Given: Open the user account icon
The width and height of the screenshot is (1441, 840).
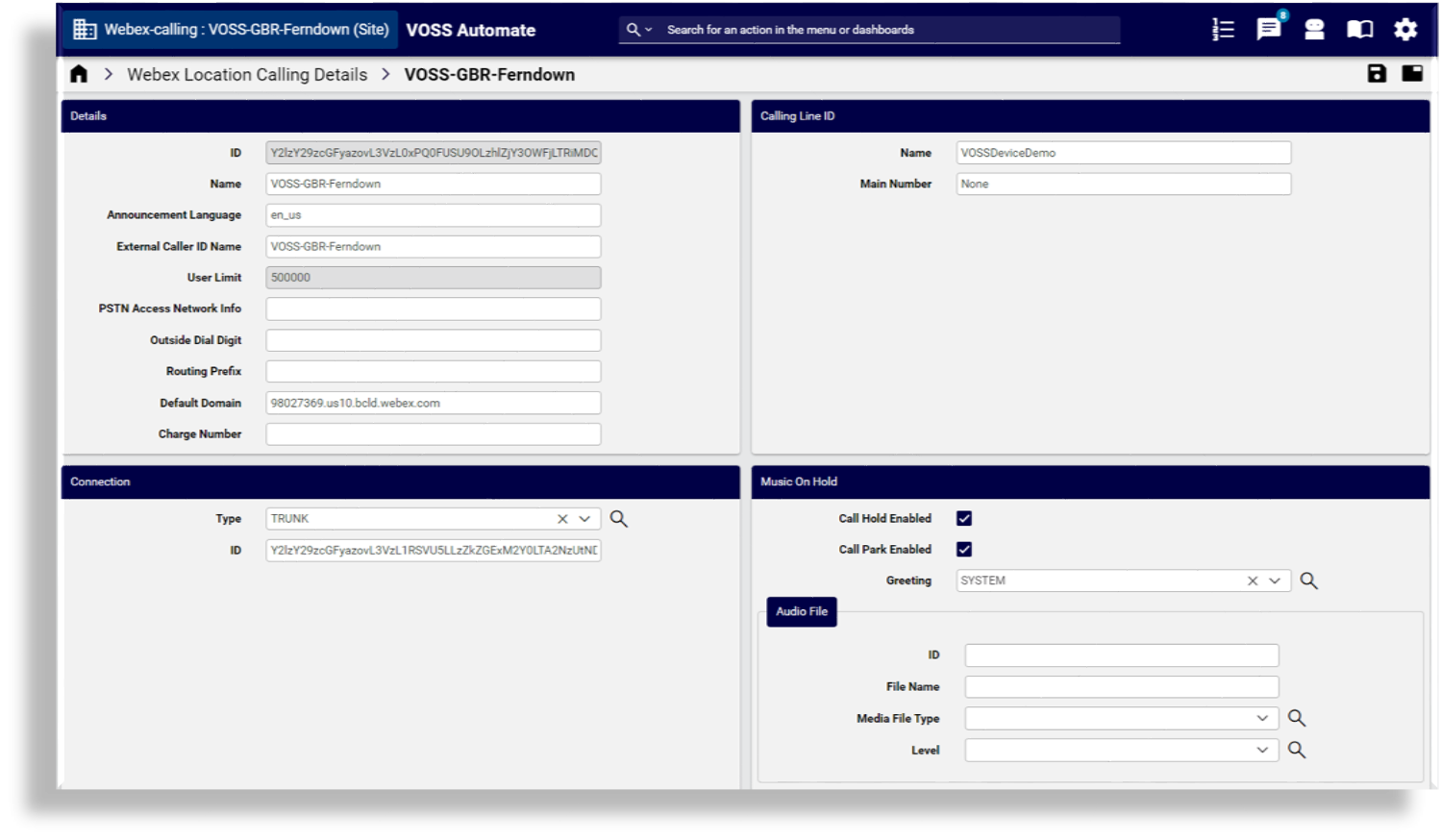Looking at the screenshot, I should point(1313,30).
